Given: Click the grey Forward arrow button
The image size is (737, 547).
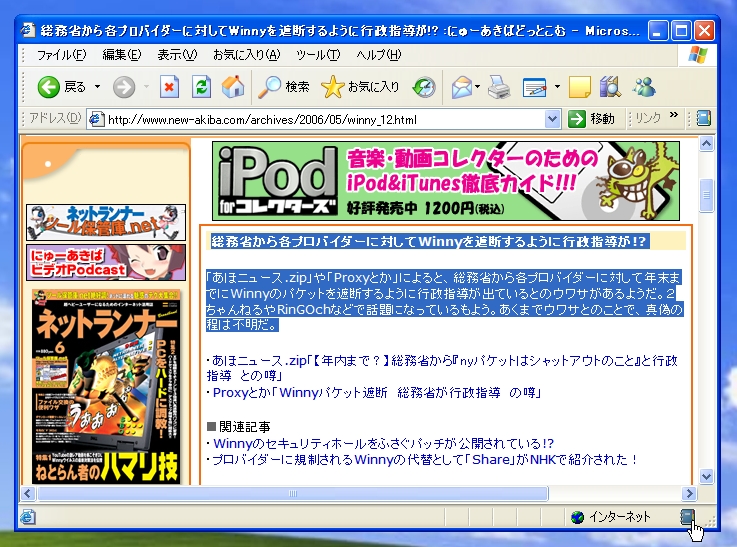Looking at the screenshot, I should 124,87.
